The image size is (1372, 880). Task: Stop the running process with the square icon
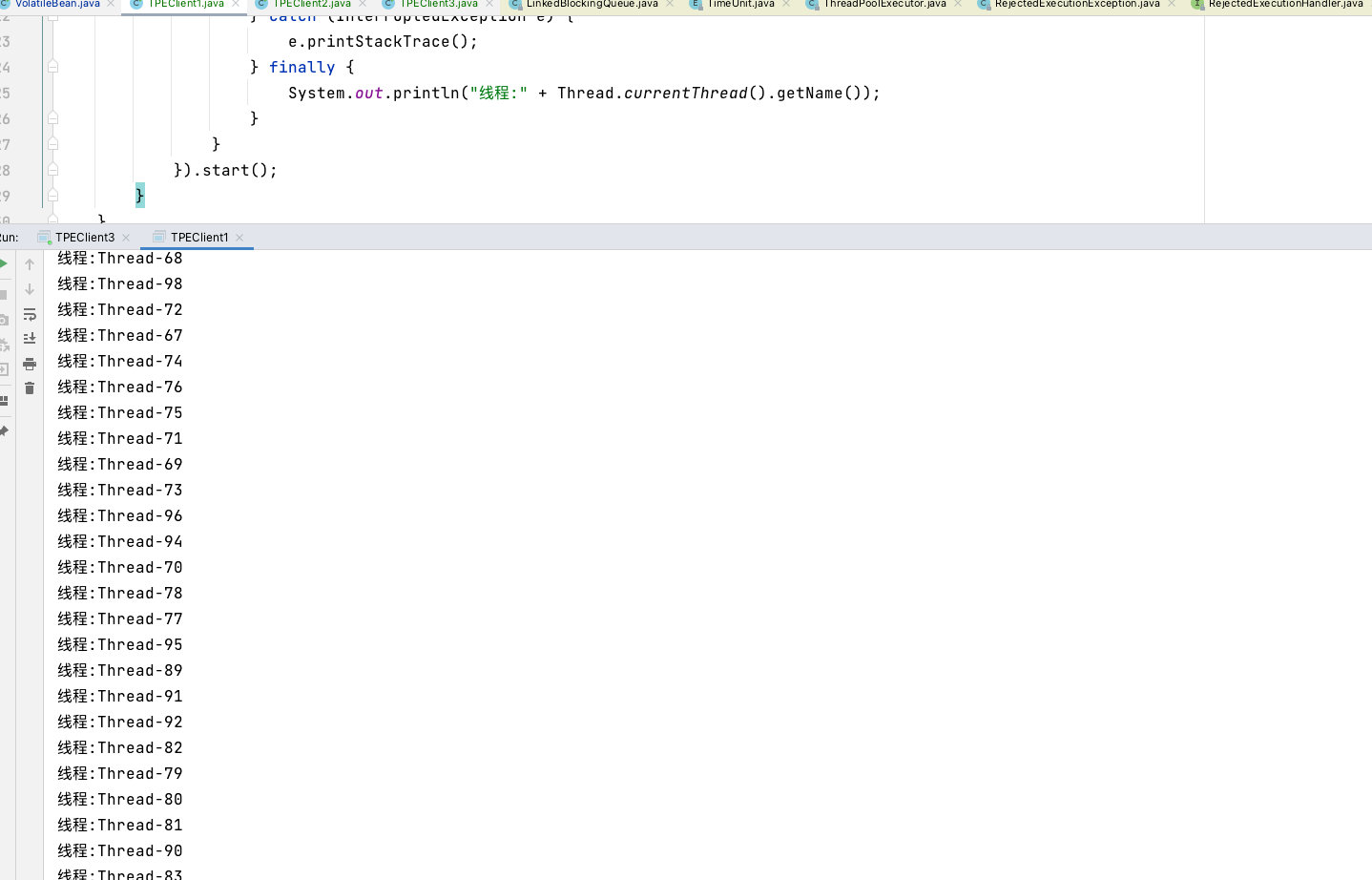click(4, 295)
